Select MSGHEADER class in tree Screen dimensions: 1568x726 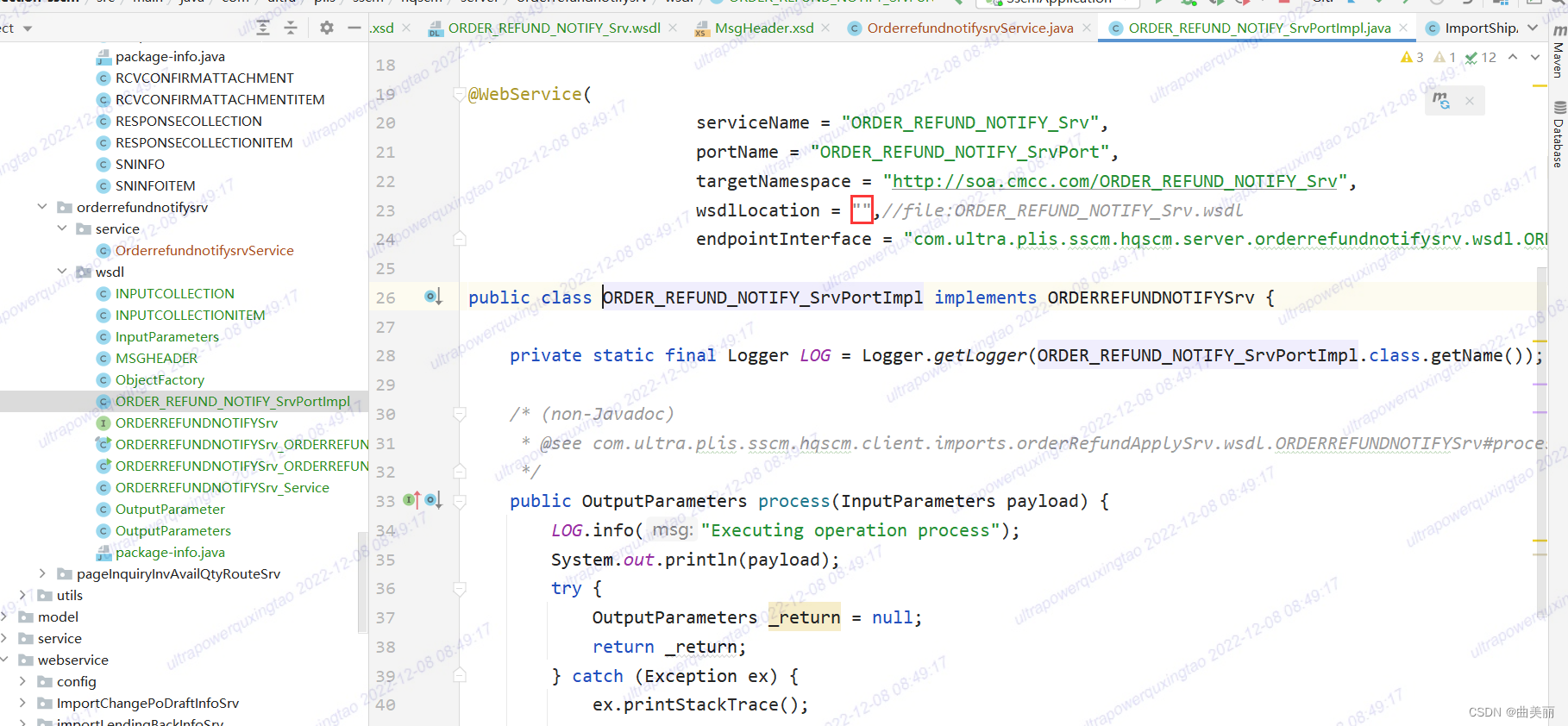tap(156, 358)
